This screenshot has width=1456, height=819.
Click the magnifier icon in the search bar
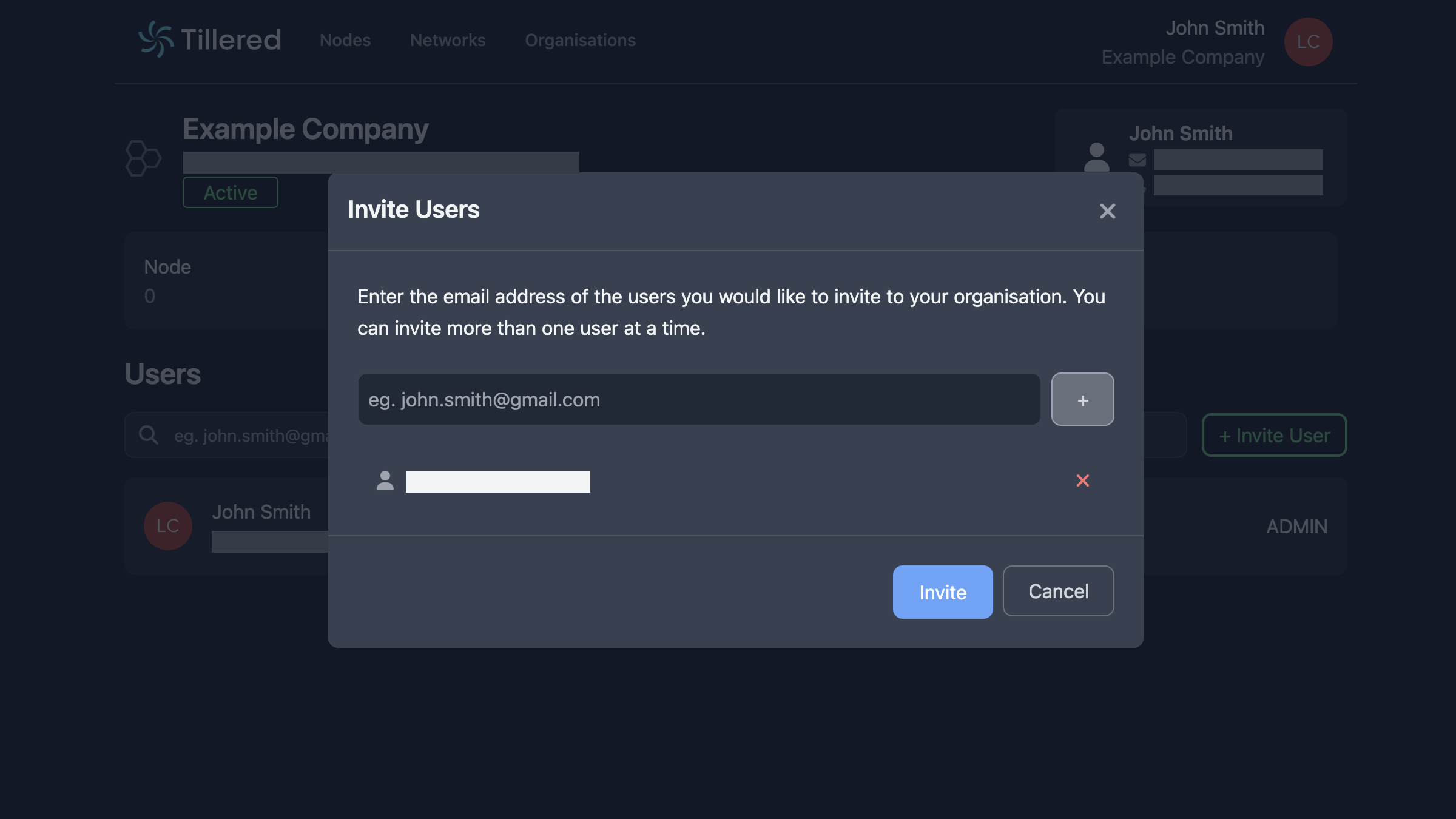(x=149, y=435)
